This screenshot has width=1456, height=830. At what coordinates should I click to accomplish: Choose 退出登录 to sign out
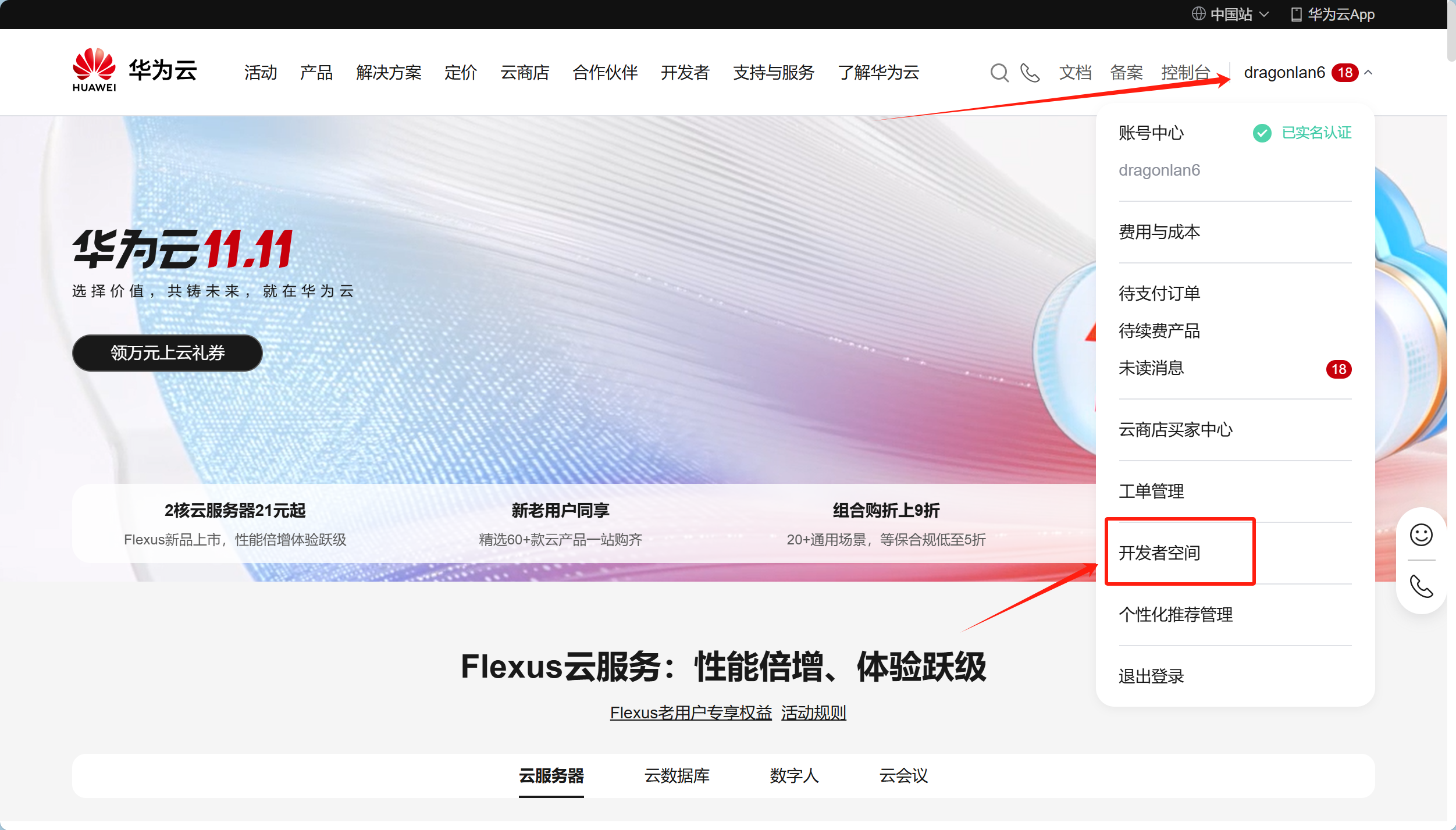(x=1151, y=676)
